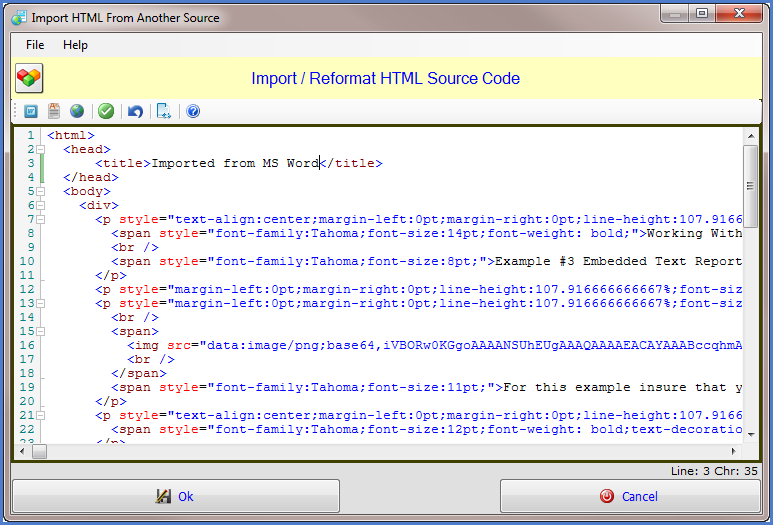Click the import from document file icon
The width and height of the screenshot is (773, 525).
[54, 111]
